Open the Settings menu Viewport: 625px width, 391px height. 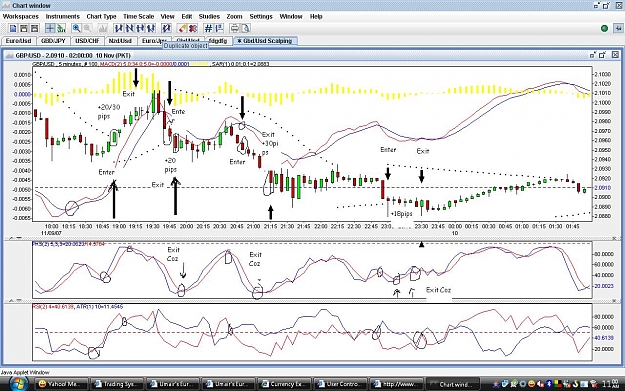[x=261, y=16]
